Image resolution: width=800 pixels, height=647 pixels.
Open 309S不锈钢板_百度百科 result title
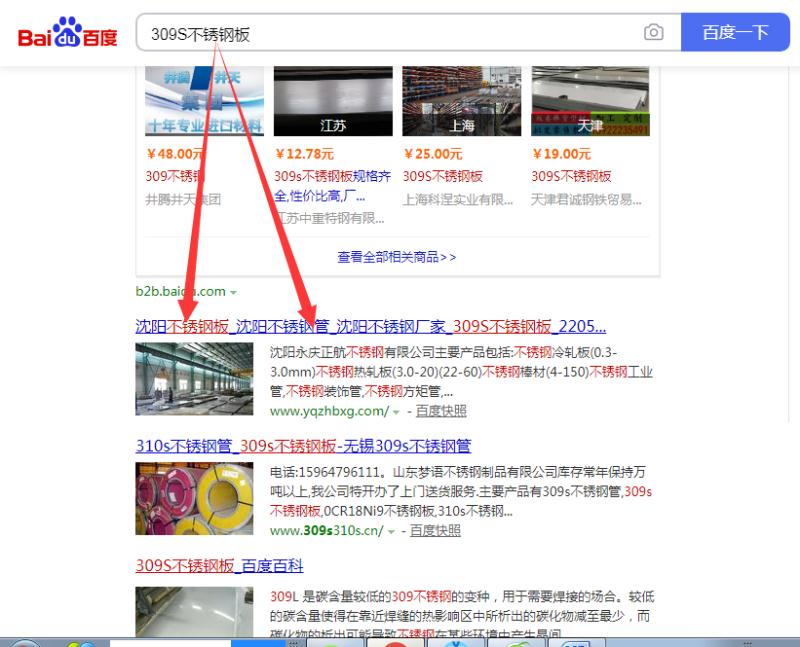[x=219, y=565]
